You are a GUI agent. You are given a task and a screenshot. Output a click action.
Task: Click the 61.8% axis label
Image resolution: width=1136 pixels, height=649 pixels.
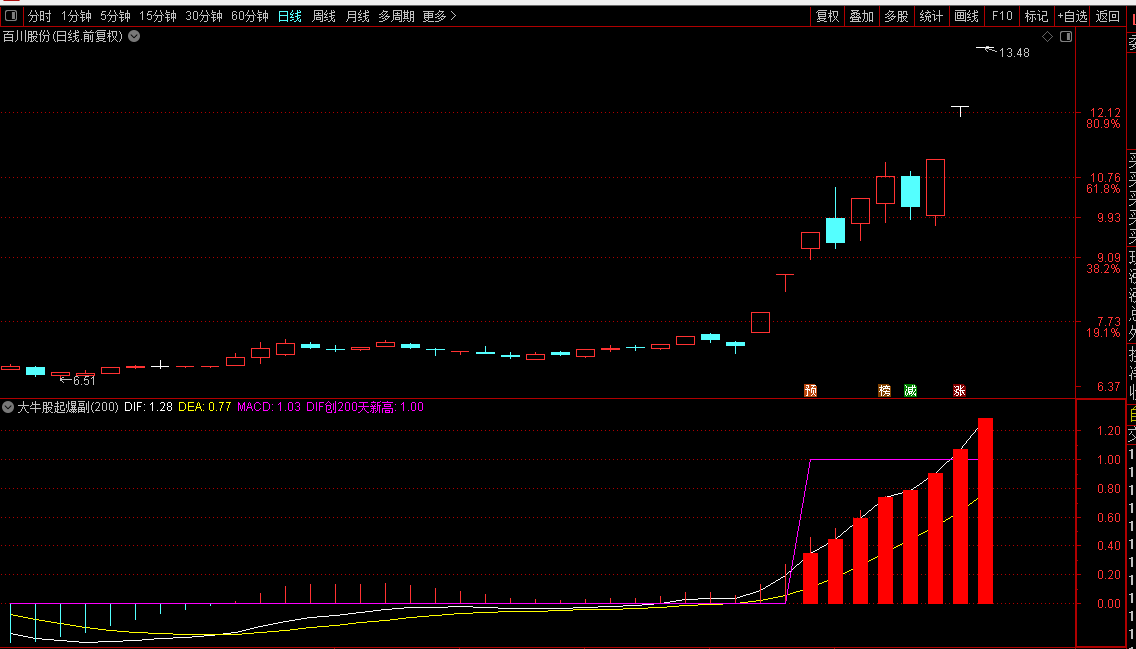(x=1103, y=189)
